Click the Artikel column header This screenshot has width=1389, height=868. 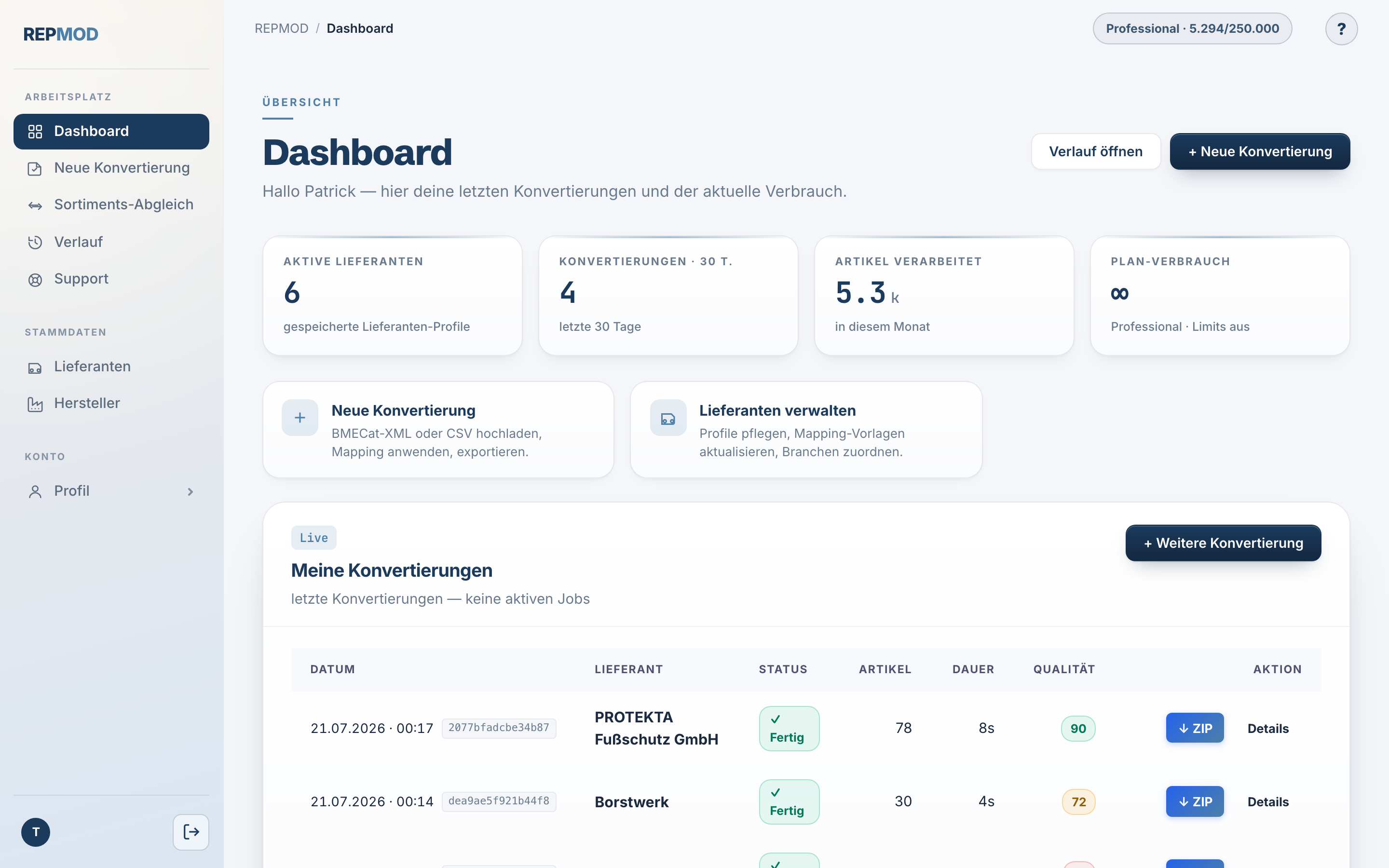[885, 669]
